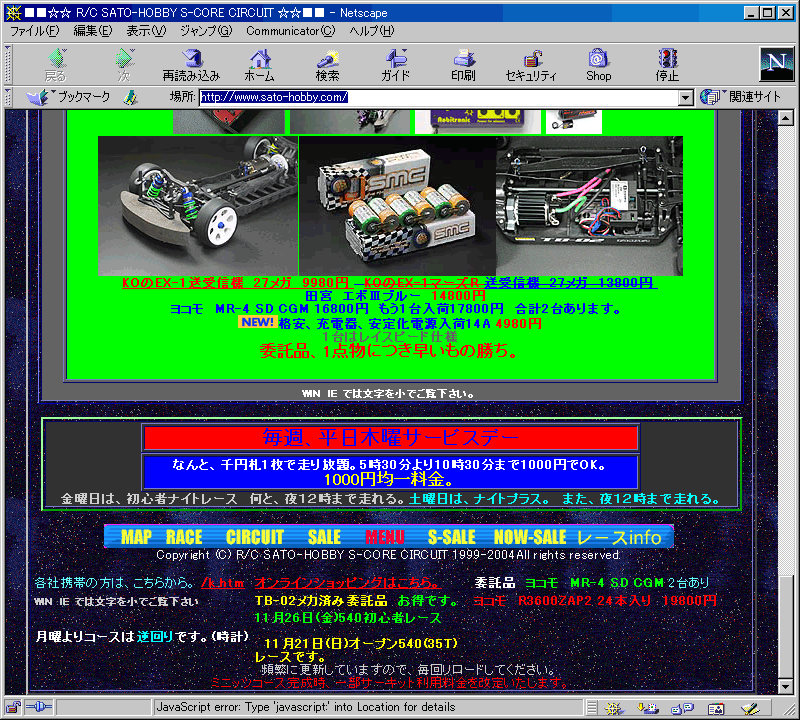Open Navigator from the component bar ship wheel
The width and height of the screenshot is (800, 720).
pyautogui.click(x=613, y=708)
